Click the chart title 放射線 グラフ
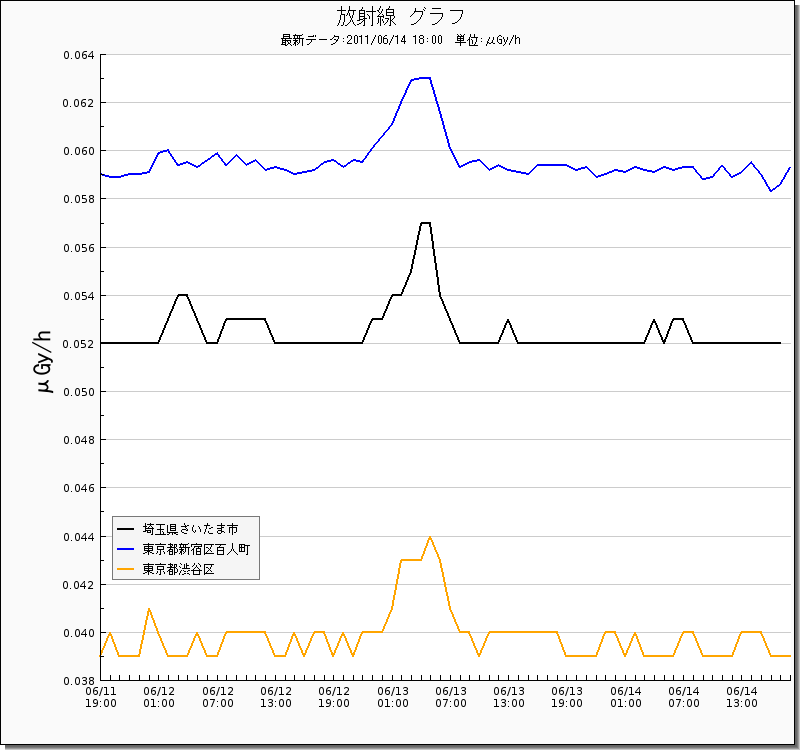Viewport: 800px width, 750px height. point(401,17)
